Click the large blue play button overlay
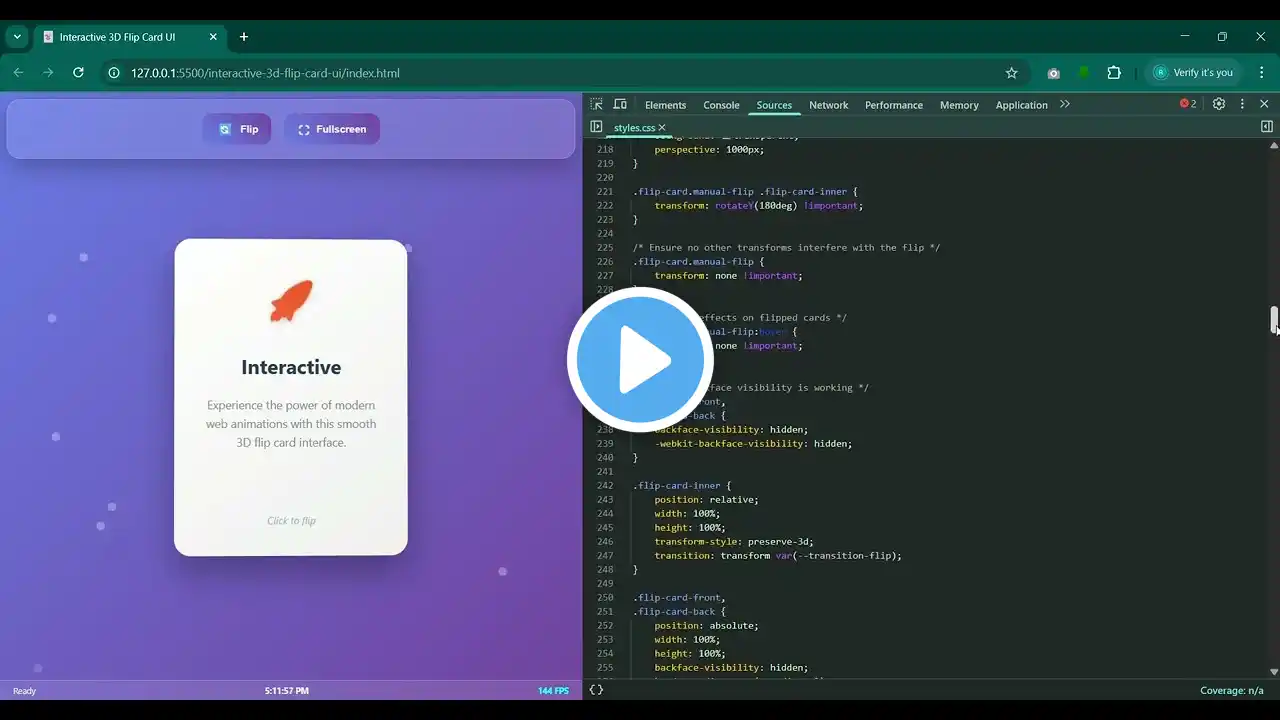 point(640,360)
